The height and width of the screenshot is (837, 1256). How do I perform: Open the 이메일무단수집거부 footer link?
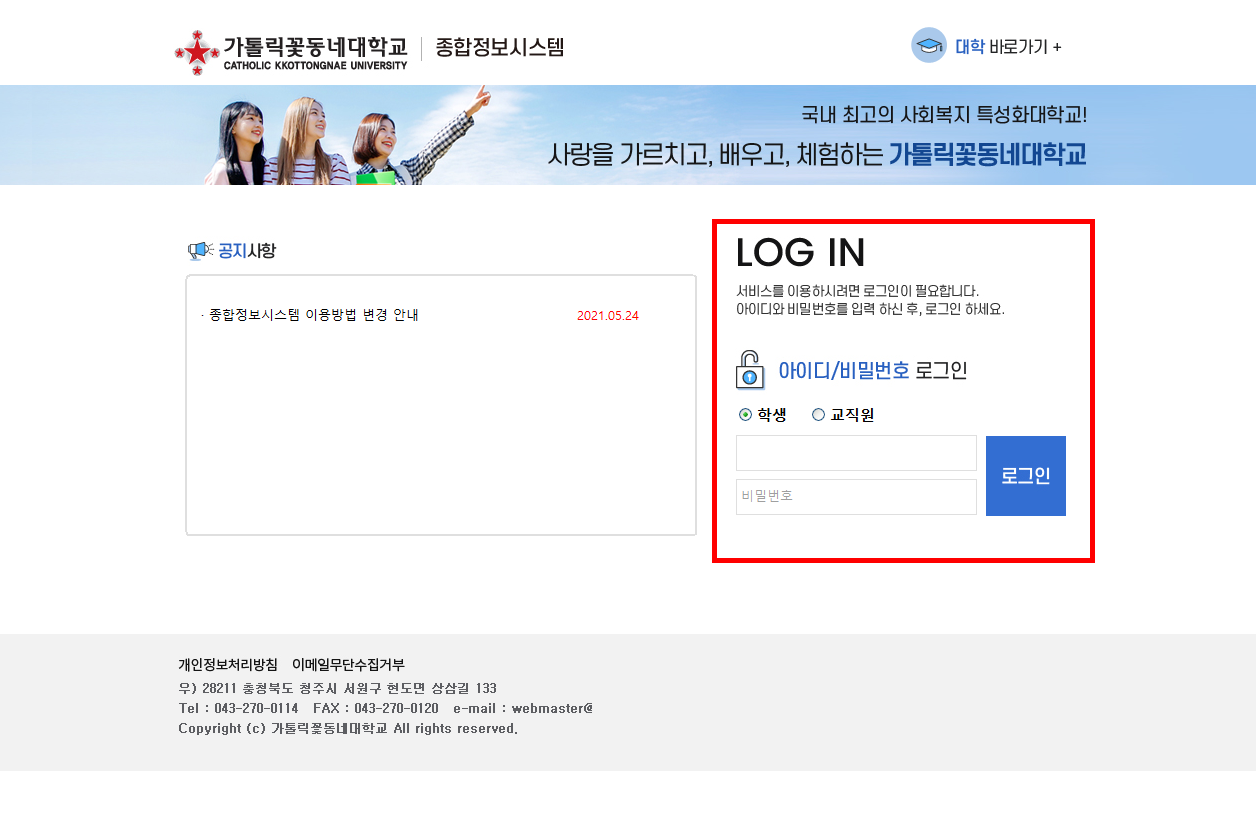point(348,665)
